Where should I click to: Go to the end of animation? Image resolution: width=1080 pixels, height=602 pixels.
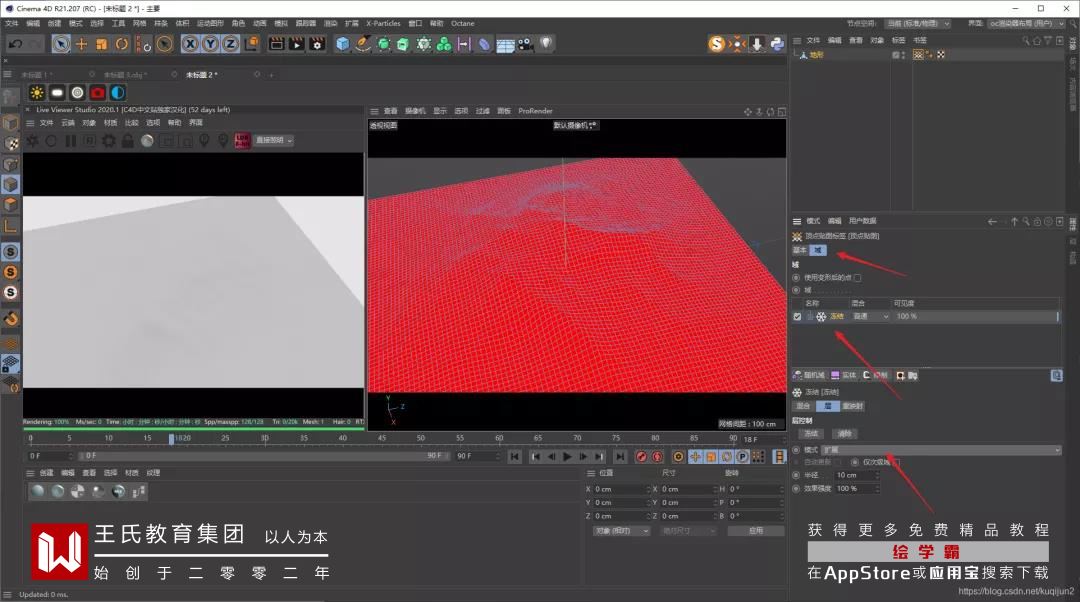click(620, 457)
